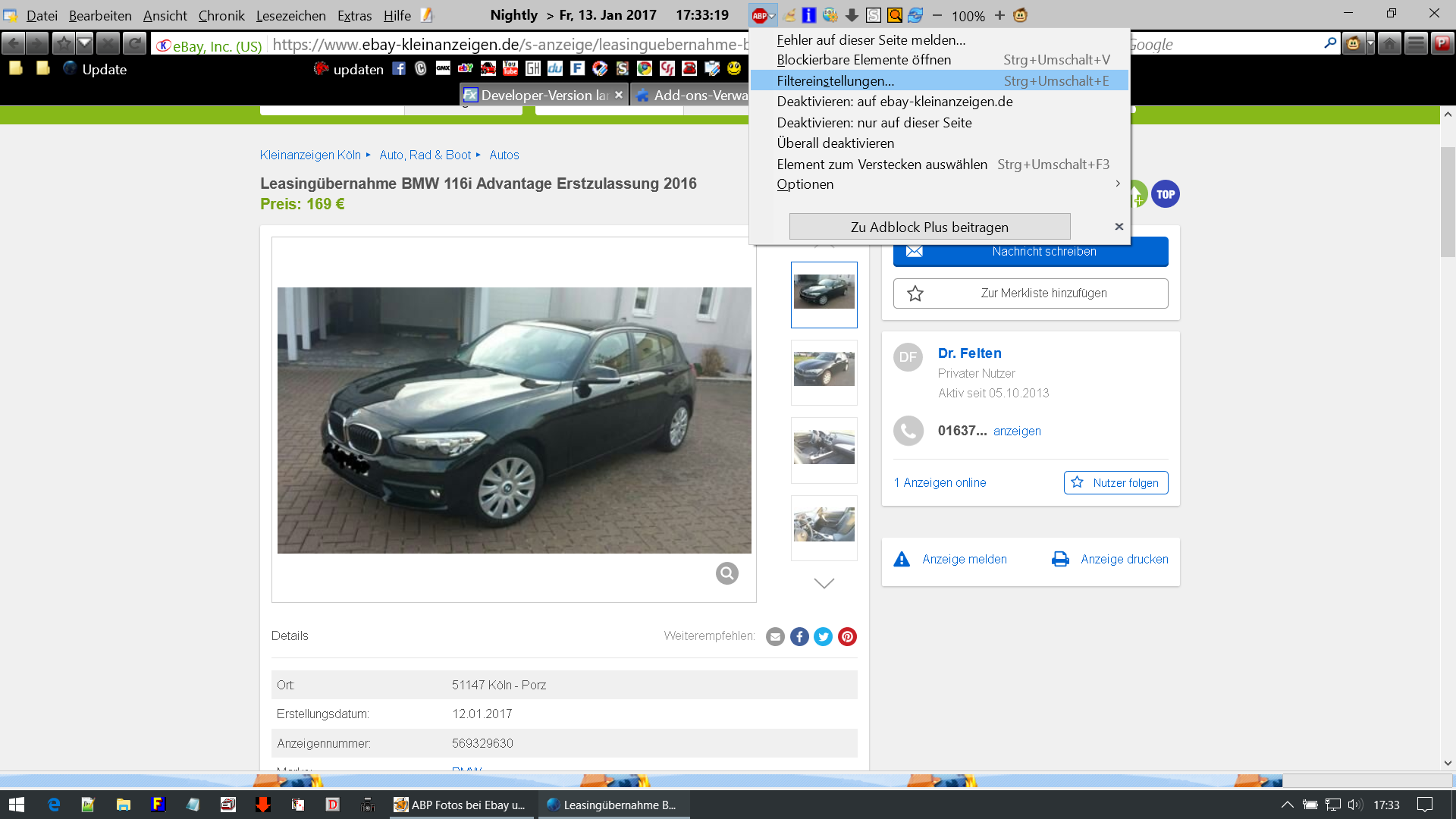Click 'anzeigen' to reveal the phone number
The height and width of the screenshot is (819, 1456).
[1017, 431]
